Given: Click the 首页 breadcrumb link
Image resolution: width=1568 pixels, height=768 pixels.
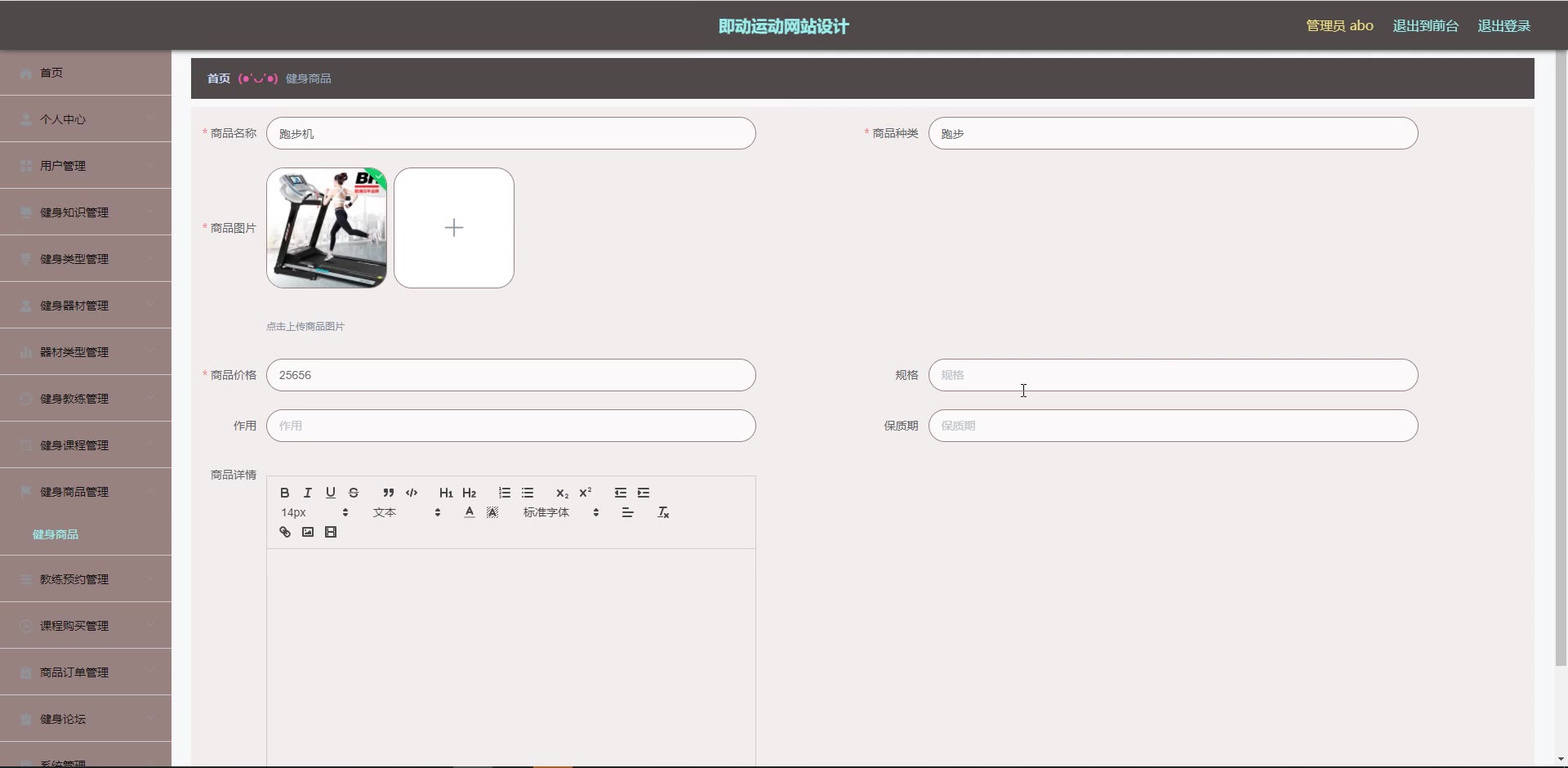Looking at the screenshot, I should (218, 78).
